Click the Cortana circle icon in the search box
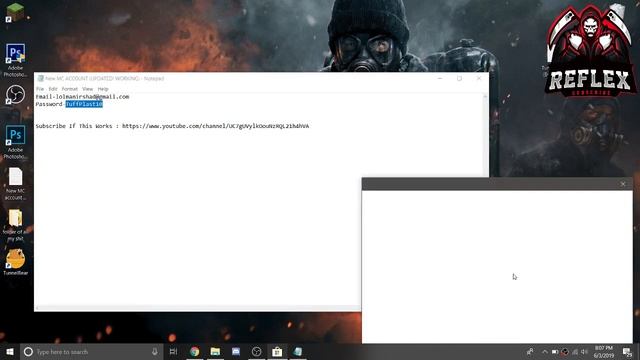 click(x=28, y=351)
